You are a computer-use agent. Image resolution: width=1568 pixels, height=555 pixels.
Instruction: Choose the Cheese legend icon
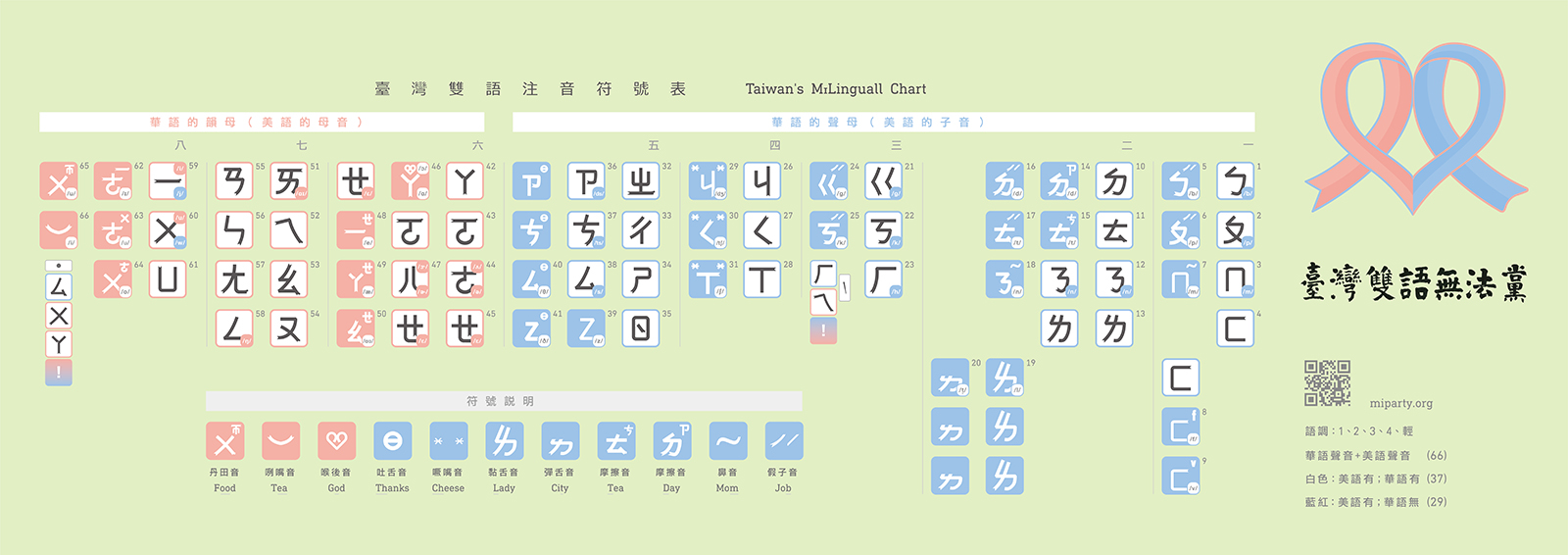tap(448, 441)
